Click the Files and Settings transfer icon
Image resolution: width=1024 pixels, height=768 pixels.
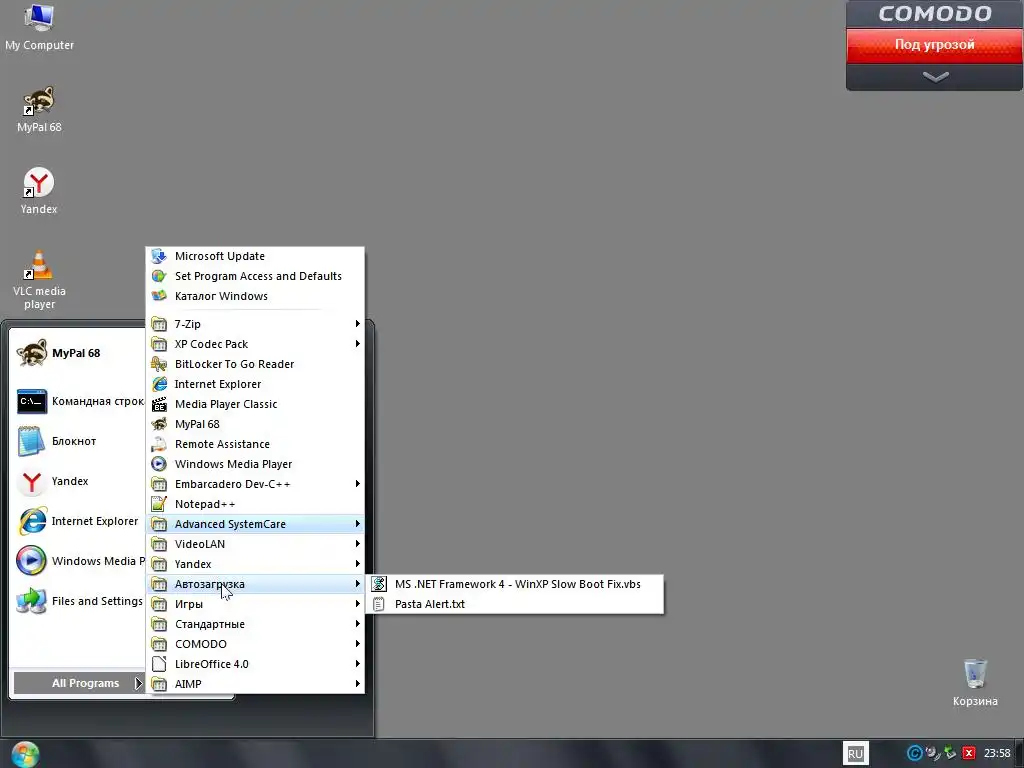point(31,601)
